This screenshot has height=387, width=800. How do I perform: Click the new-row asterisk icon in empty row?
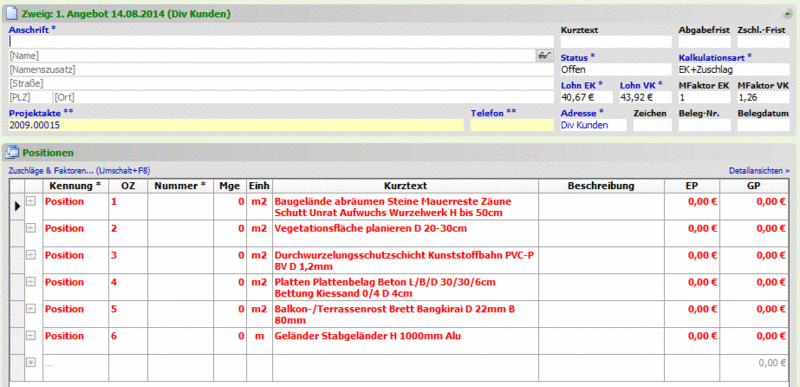point(31,362)
